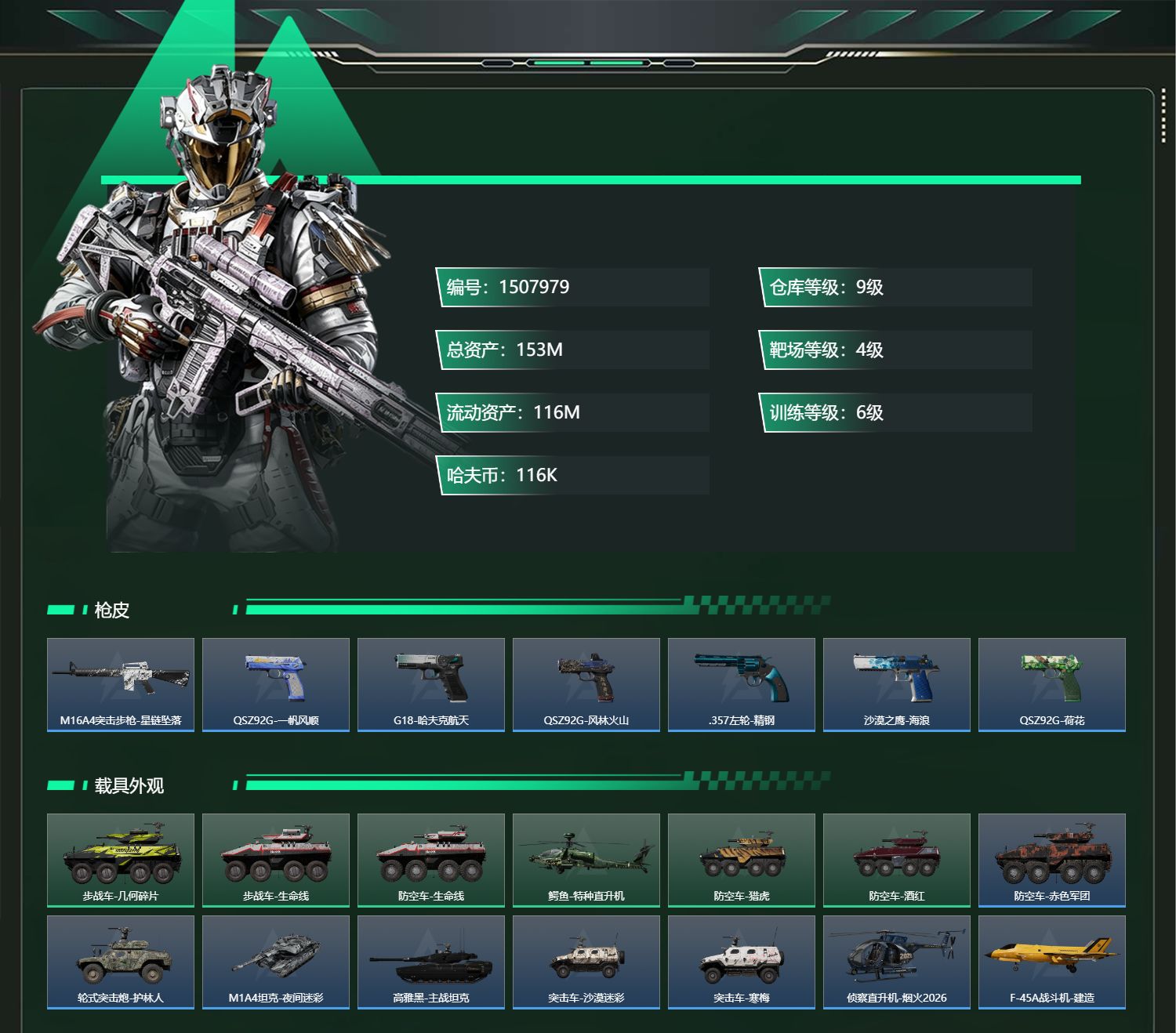Click the 仓库等级：9级 label
The width and height of the screenshot is (1176, 1033).
(895, 287)
